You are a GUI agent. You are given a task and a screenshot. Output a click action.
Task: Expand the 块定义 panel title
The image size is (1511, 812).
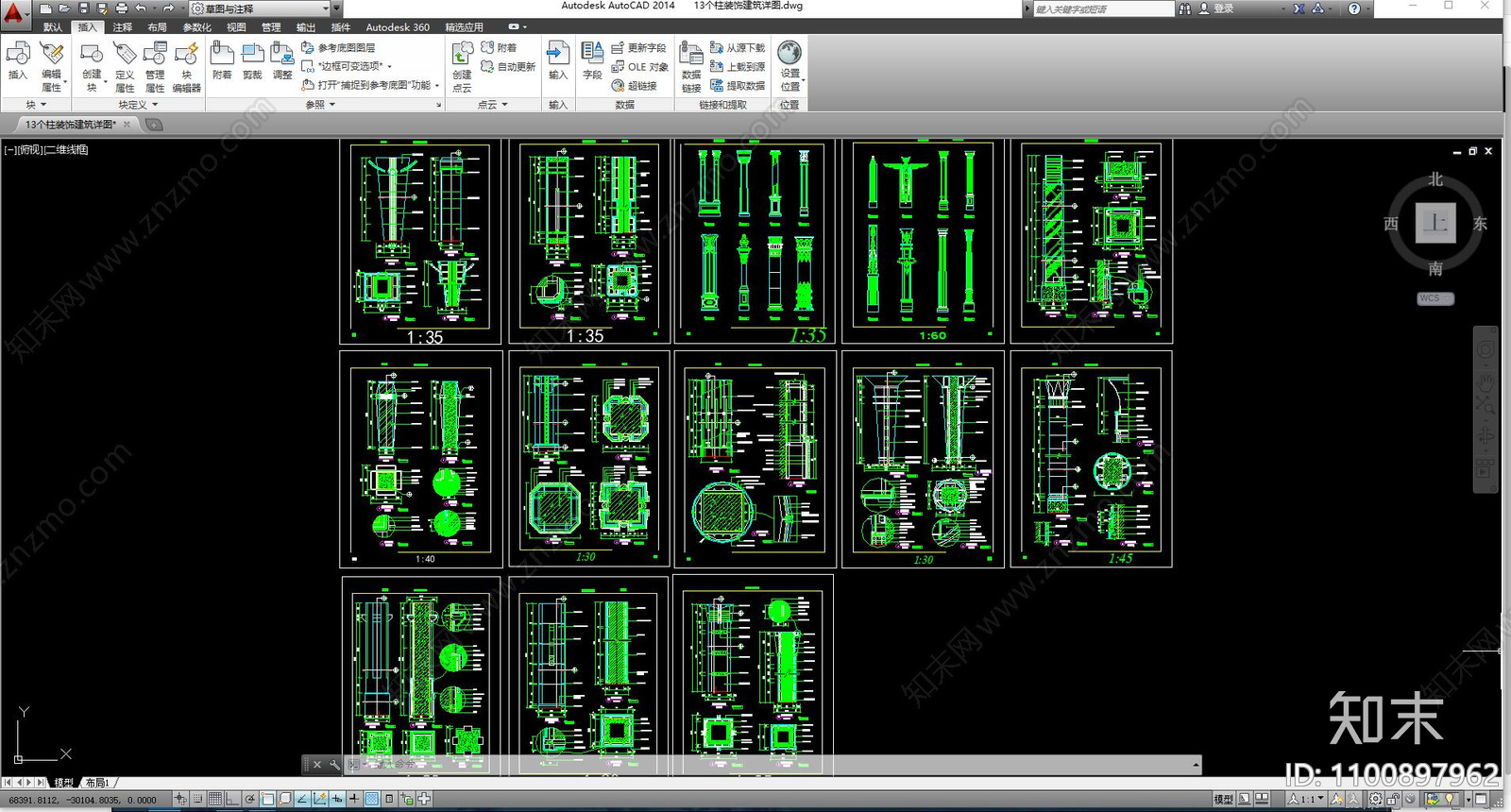pyautogui.click(x=138, y=105)
